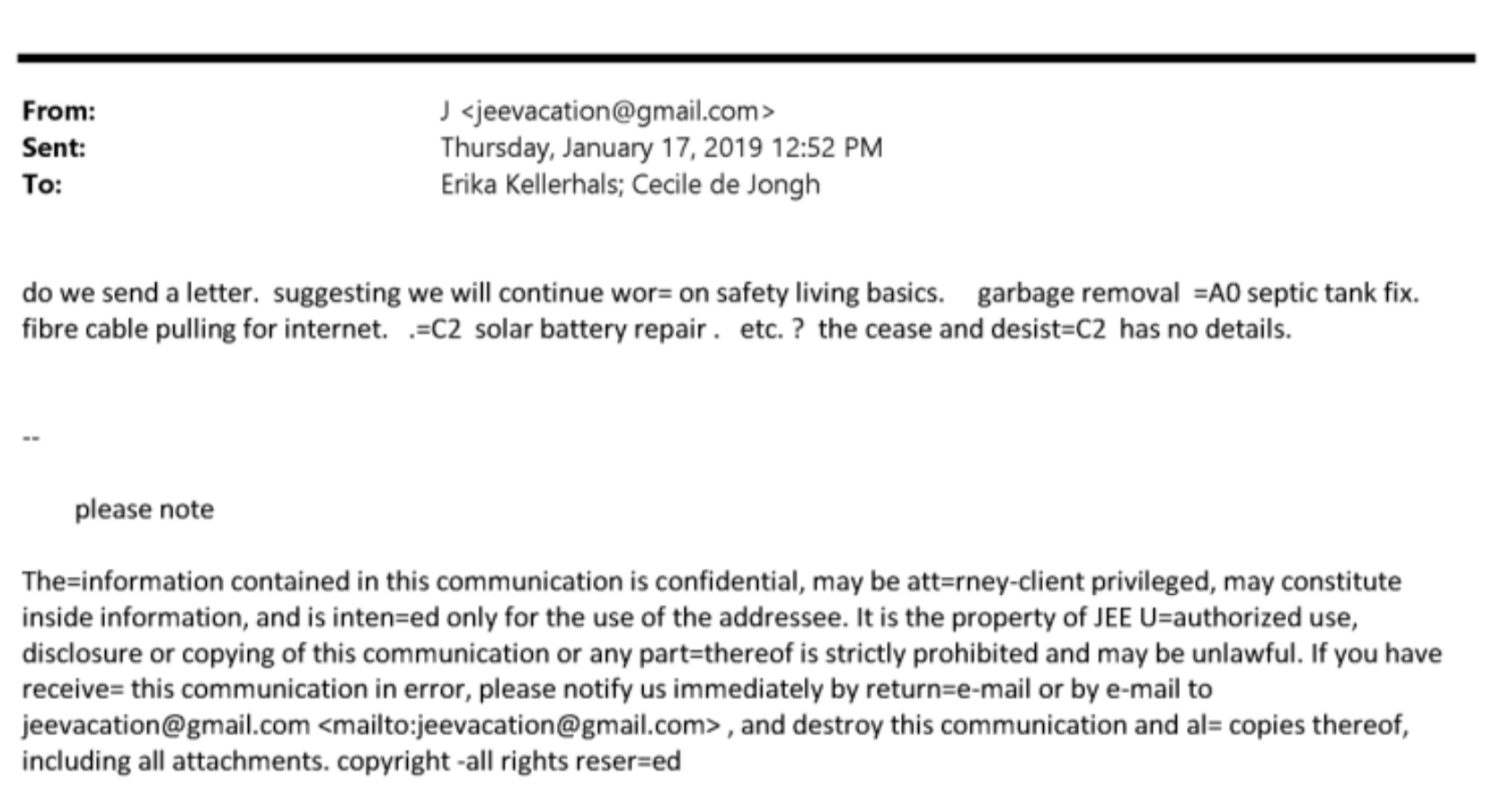Click the jeevacation@gmail.com address starting the disclaimer line
The image size is (1512, 802).
(x=165, y=725)
